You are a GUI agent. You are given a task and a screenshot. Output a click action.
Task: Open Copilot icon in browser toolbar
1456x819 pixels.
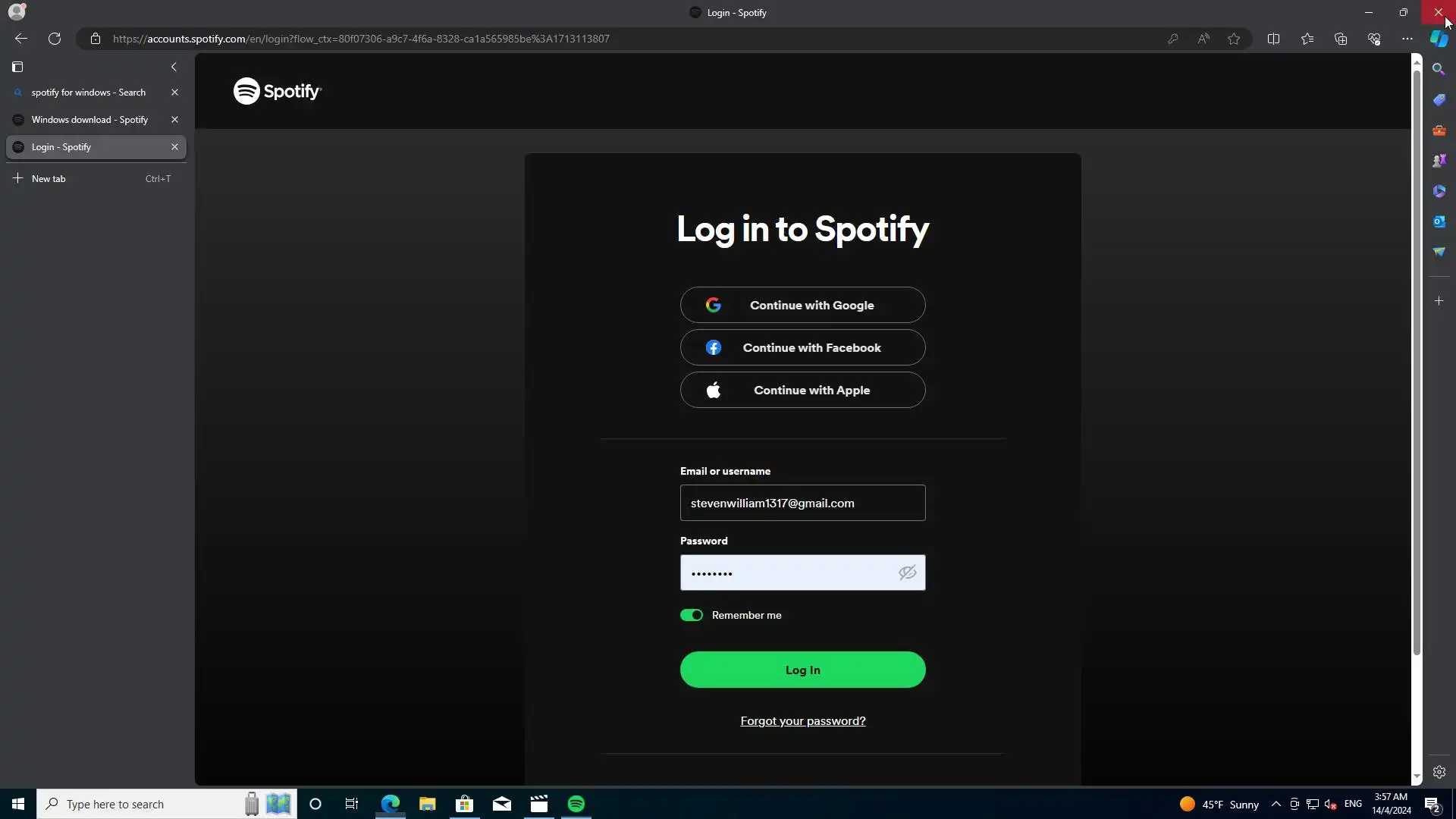1439,39
